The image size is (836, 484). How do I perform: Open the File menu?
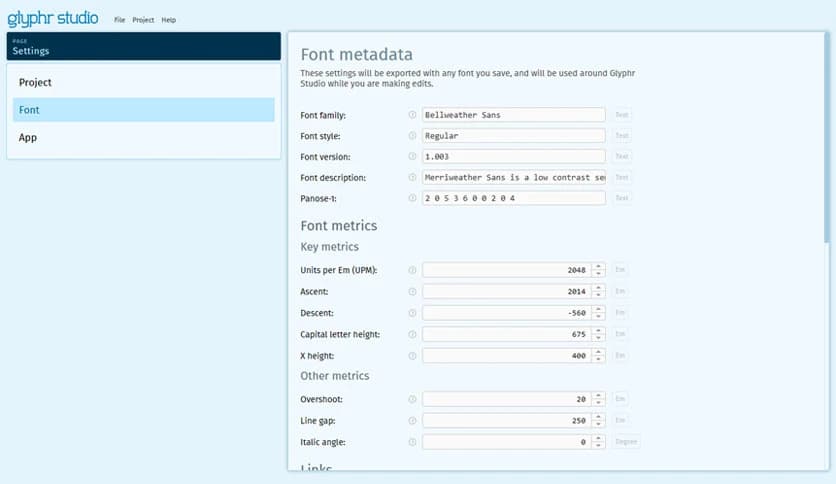[119, 20]
